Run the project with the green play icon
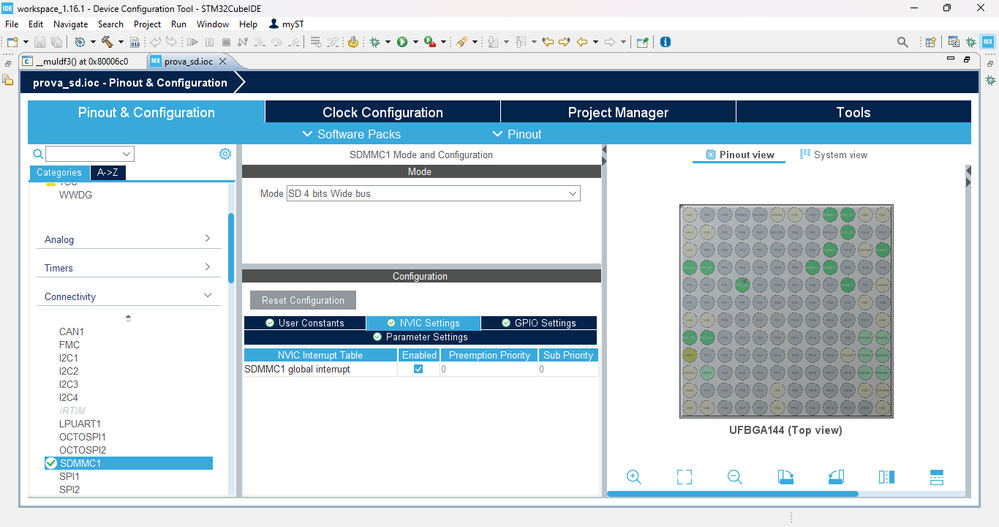The height and width of the screenshot is (527, 999). [402, 42]
